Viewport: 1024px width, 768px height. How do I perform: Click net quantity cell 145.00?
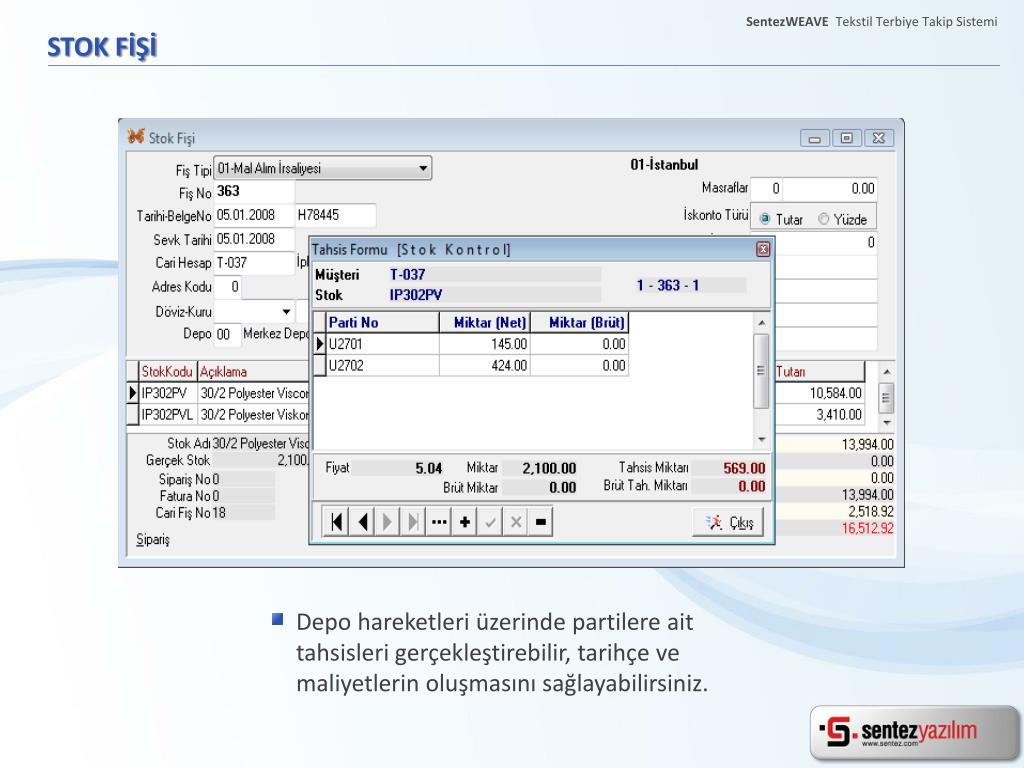pos(485,344)
